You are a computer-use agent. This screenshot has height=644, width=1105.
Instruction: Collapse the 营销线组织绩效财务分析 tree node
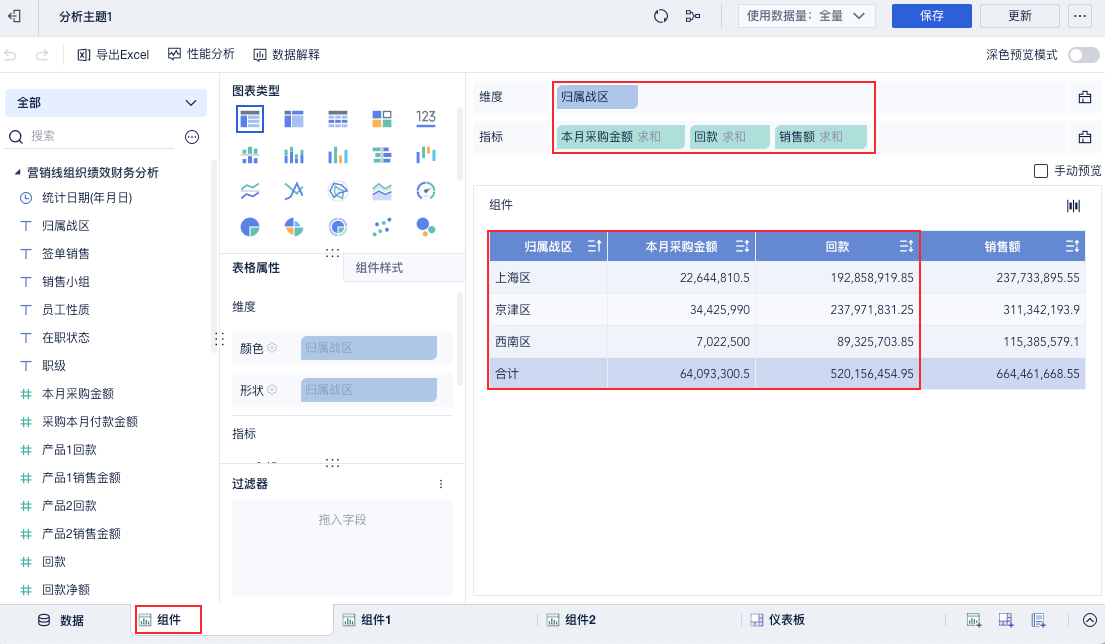pyautogui.click(x=17, y=172)
